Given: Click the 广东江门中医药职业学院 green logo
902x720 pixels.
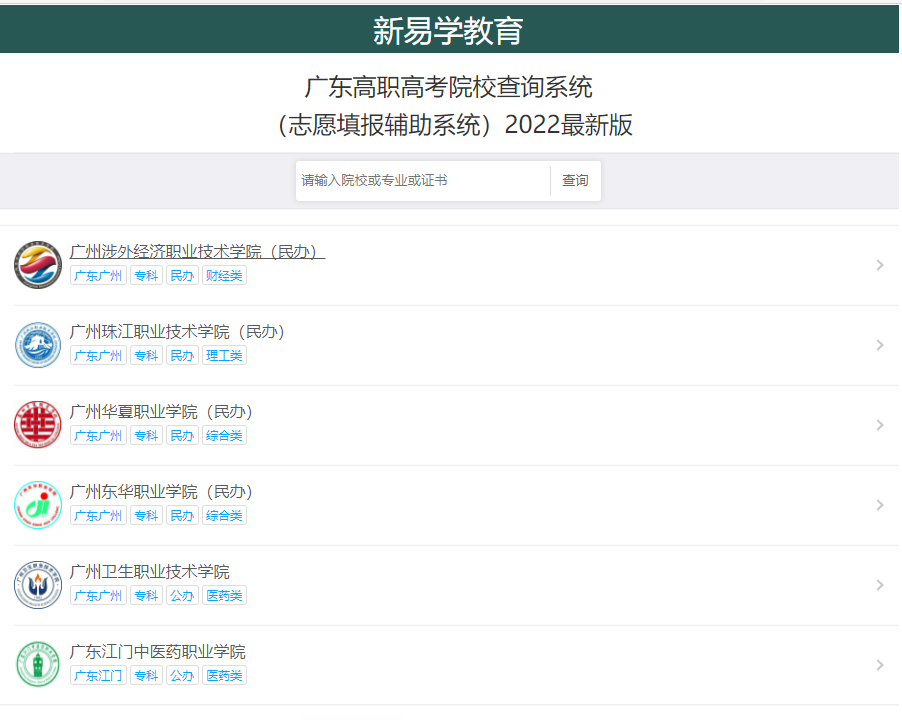Looking at the screenshot, I should [37, 664].
